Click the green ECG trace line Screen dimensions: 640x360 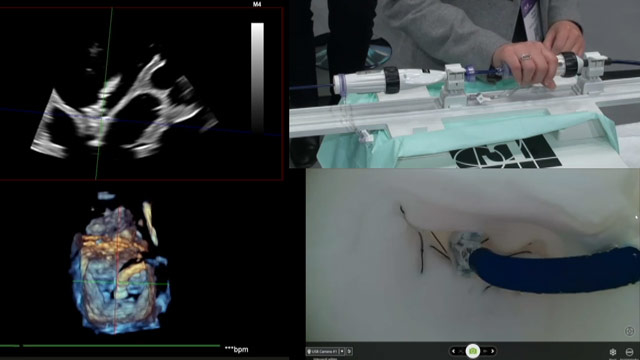click(x=121, y=346)
